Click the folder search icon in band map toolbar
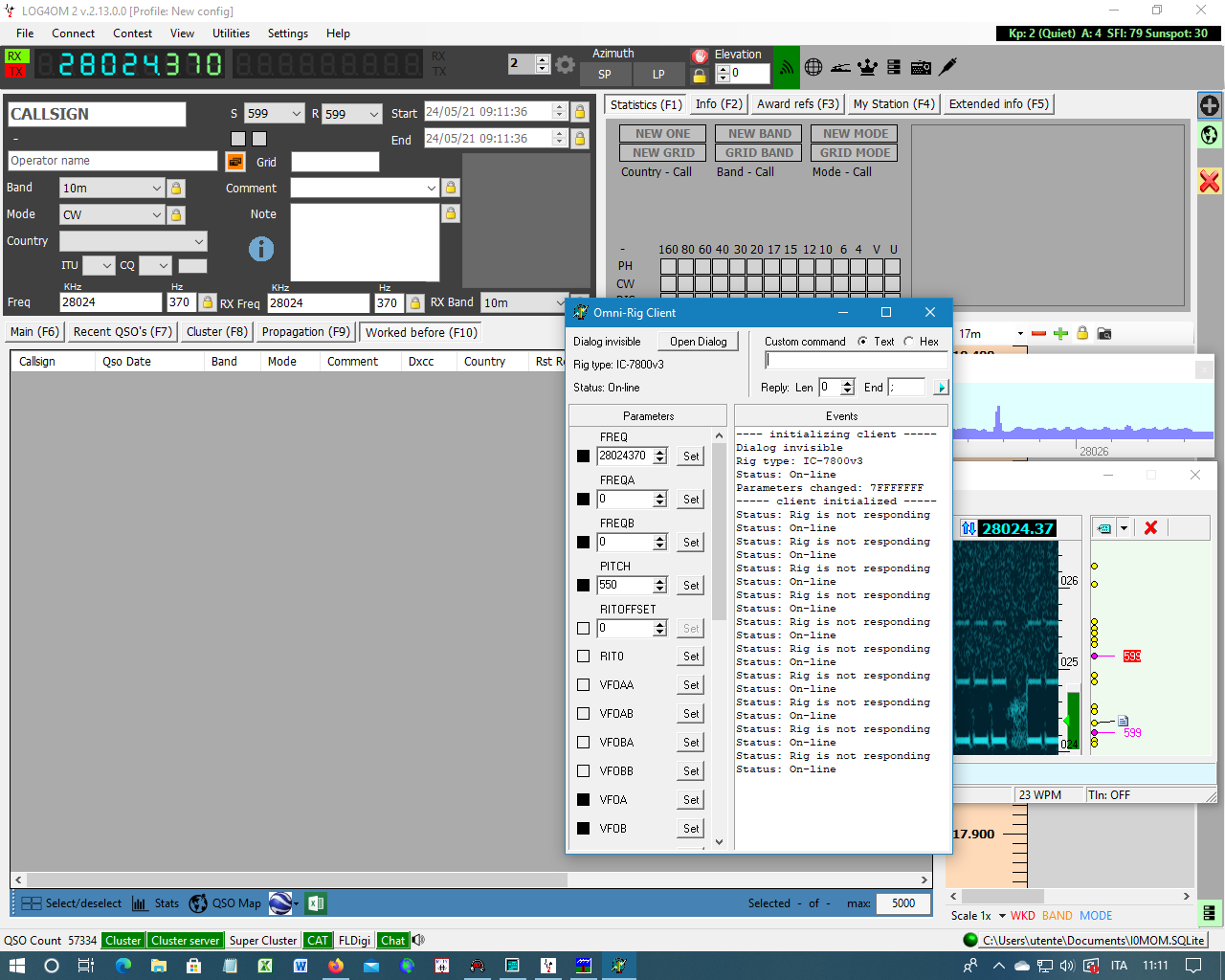Viewport: 1225px width, 980px height. click(1104, 333)
